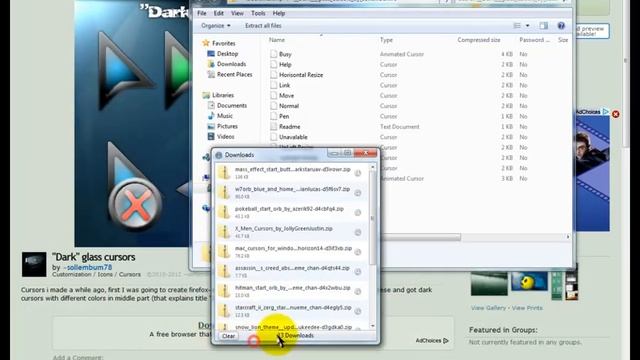Open containing folder for mass_effect_start_butt download

(x=358, y=173)
